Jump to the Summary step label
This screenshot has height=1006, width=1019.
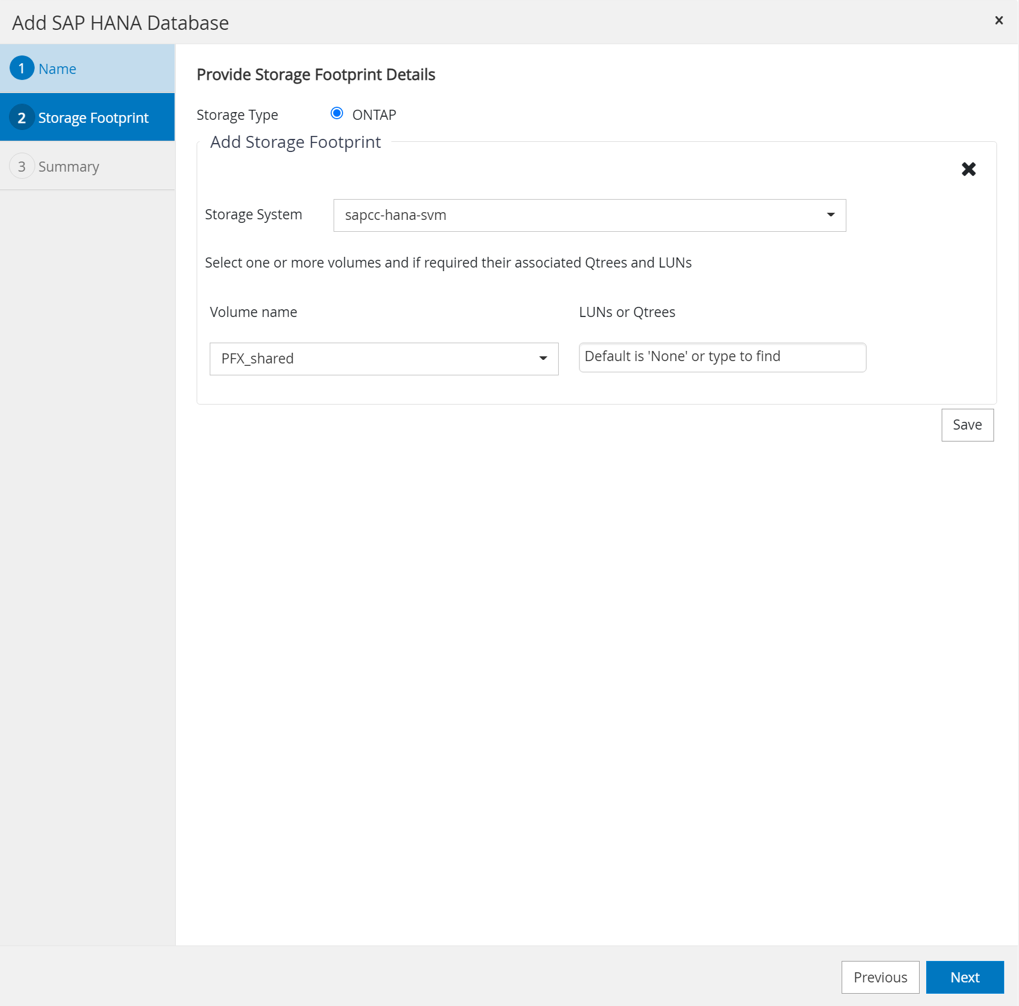[x=68, y=167]
